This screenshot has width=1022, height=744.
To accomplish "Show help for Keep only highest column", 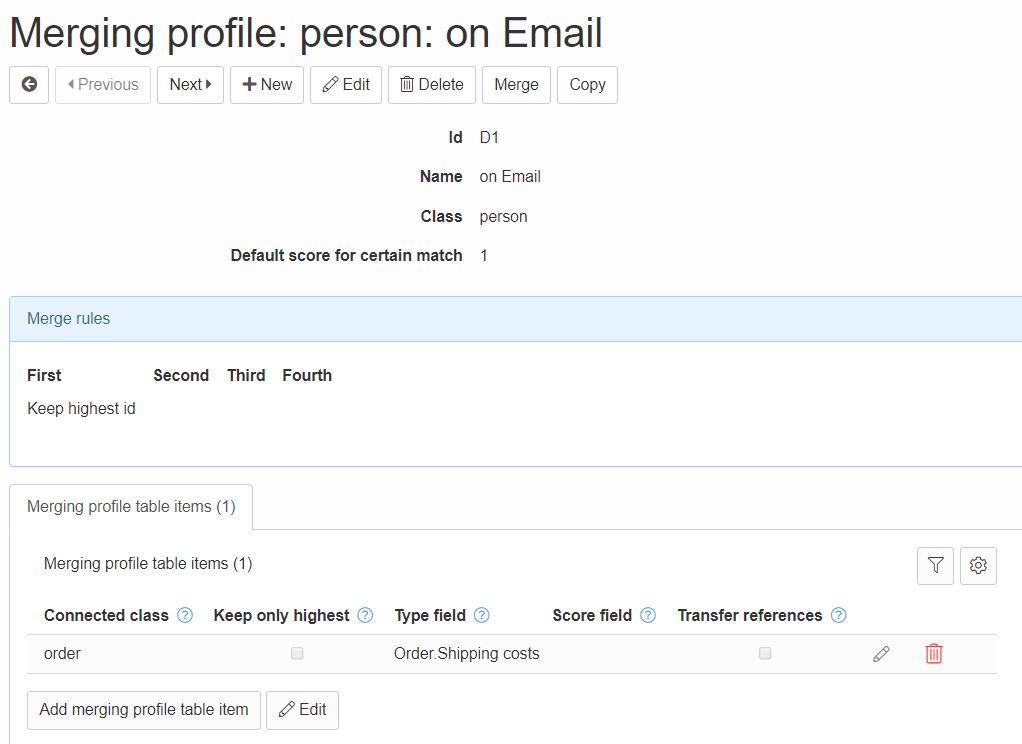I will coord(365,616).
